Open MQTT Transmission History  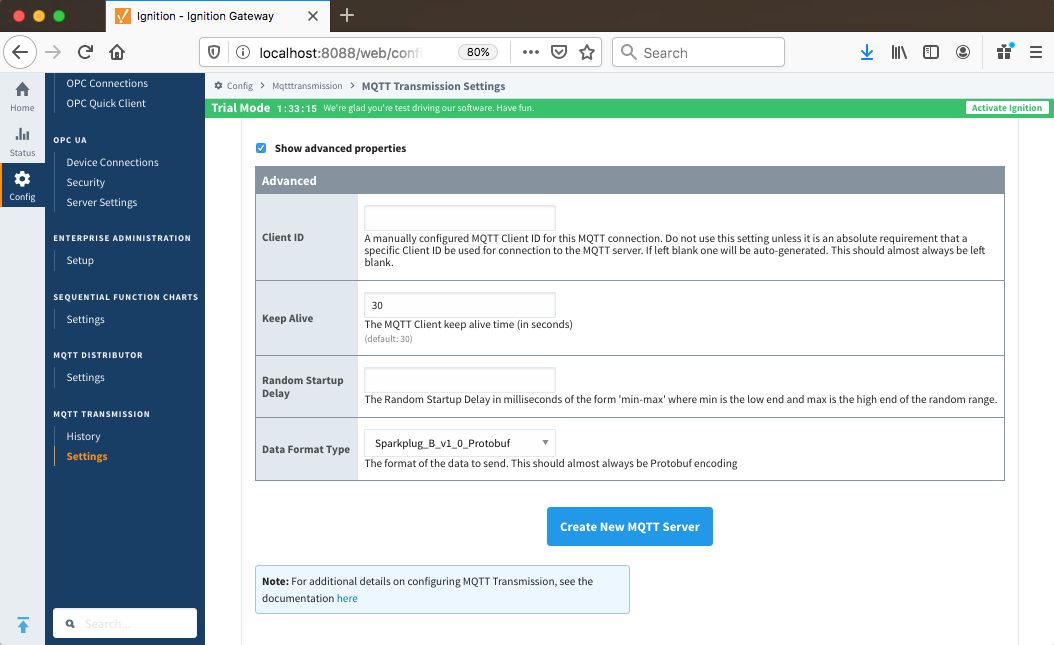click(83, 436)
